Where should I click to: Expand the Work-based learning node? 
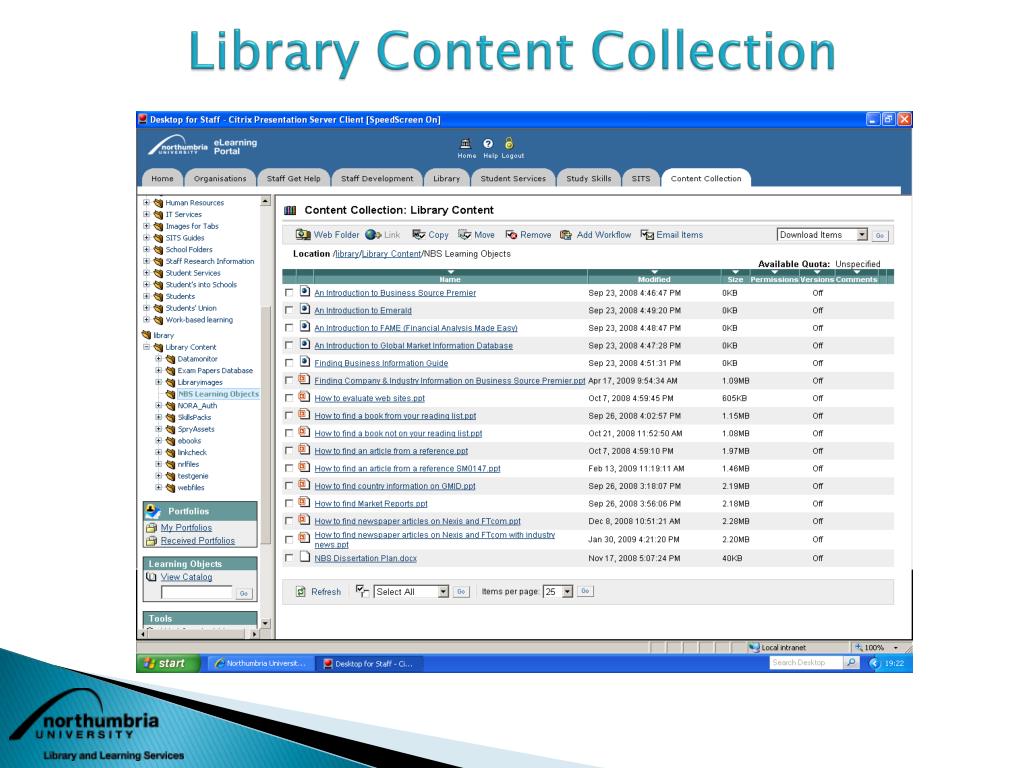pos(146,320)
